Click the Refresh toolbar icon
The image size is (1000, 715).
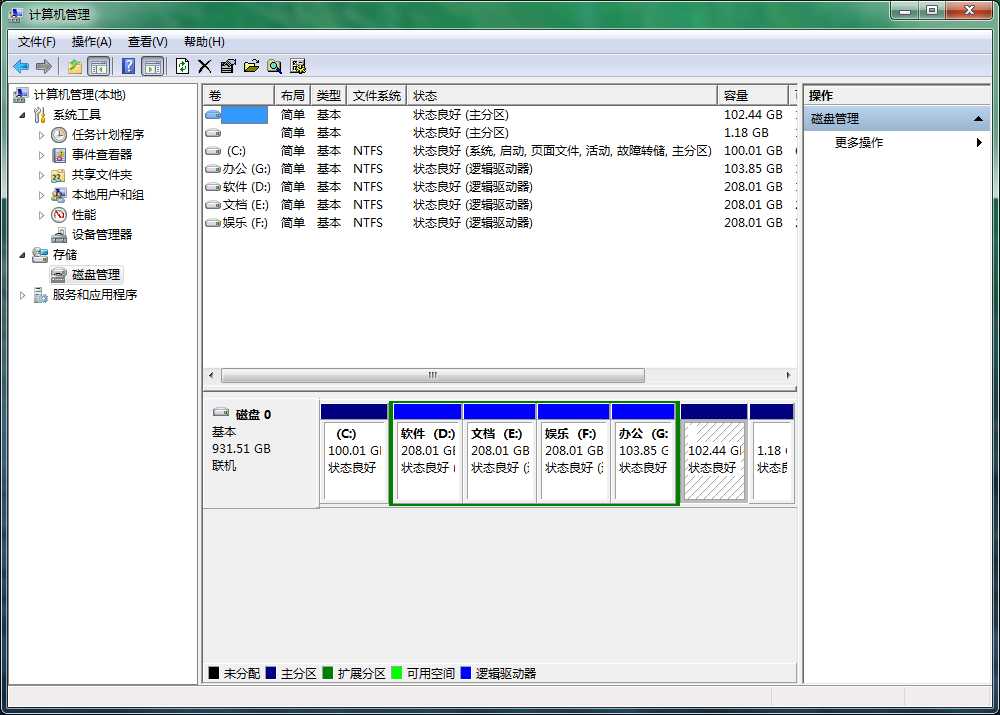click(x=182, y=66)
